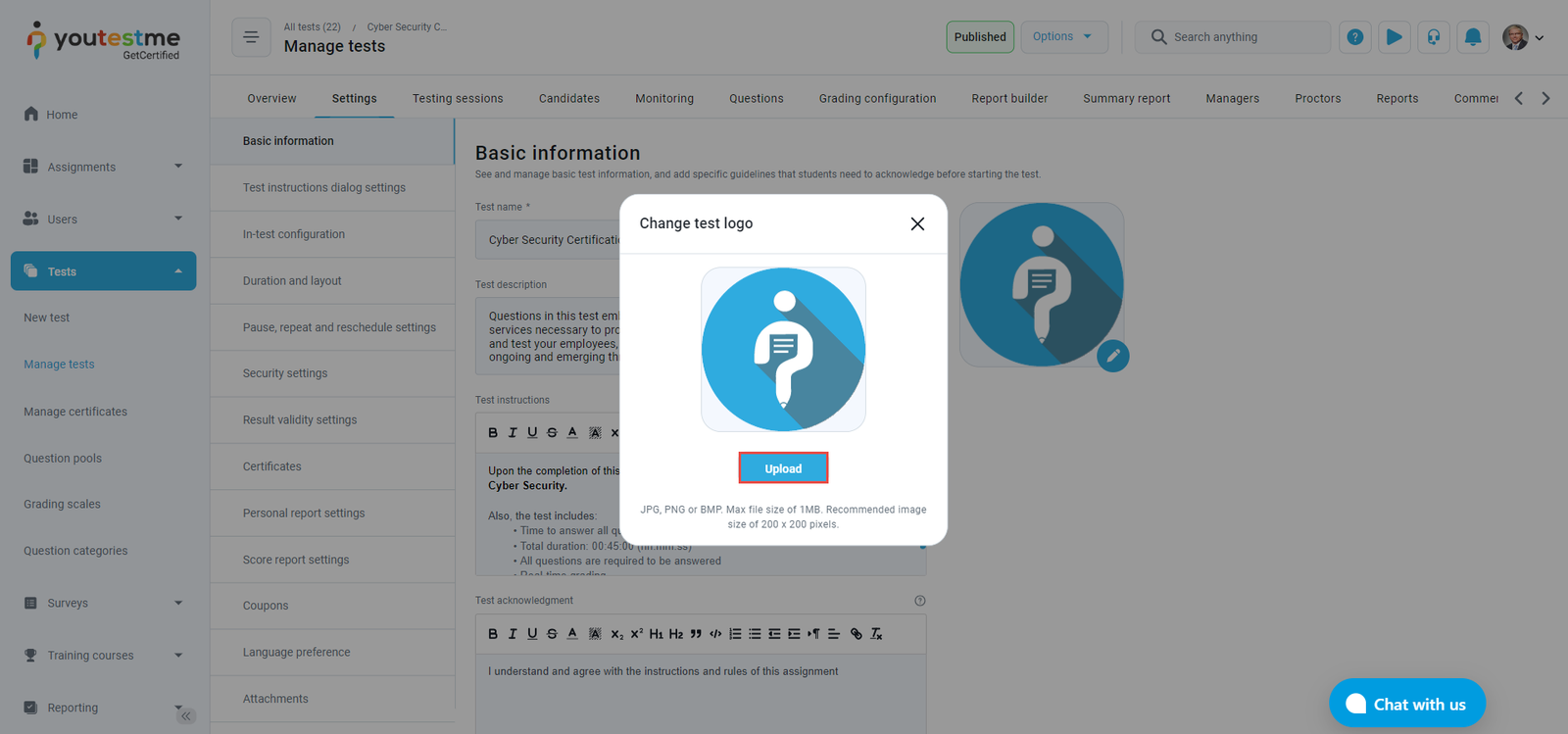Go to Home in sidebar
1568x734 pixels.
point(62,115)
